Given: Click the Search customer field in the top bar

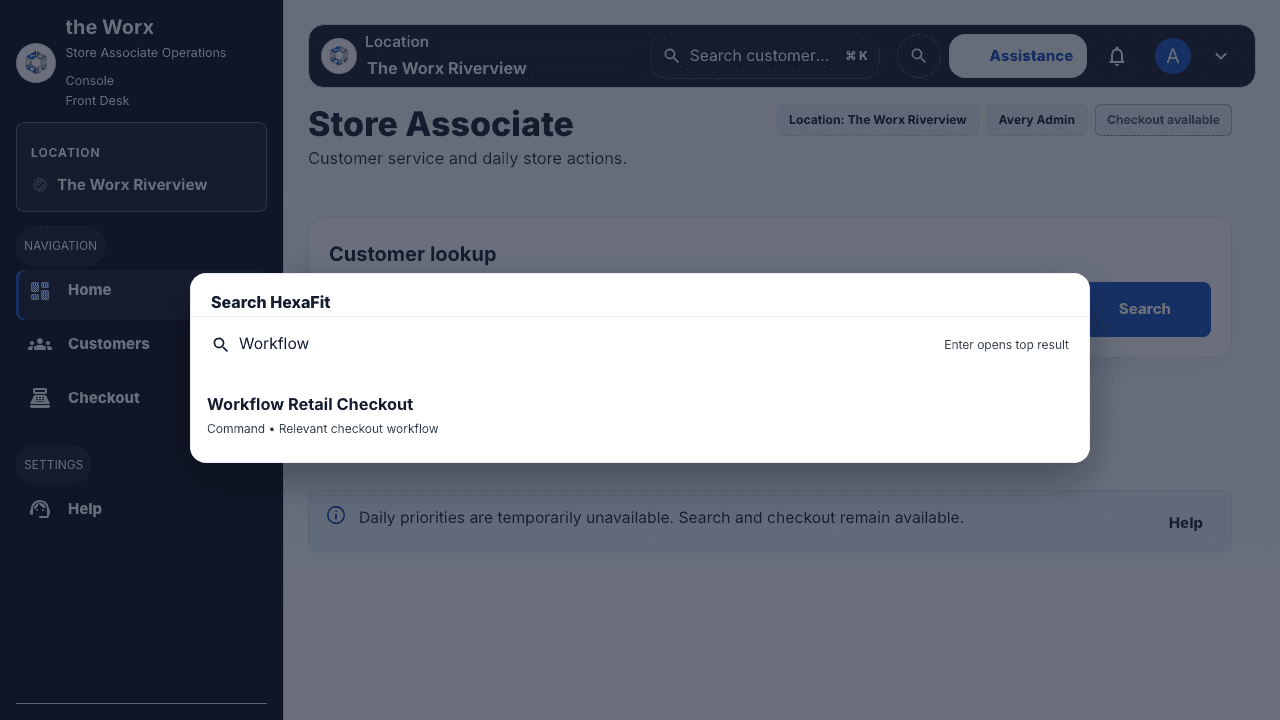Looking at the screenshot, I should click(x=765, y=56).
